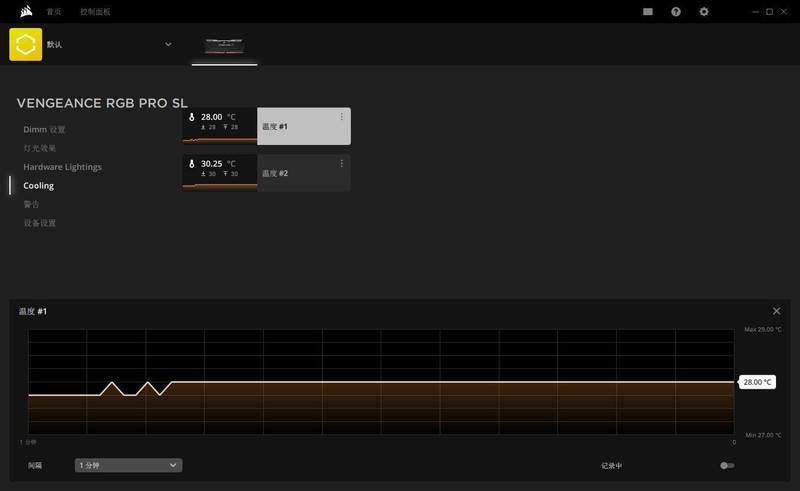
Task: Click the yellow default profile icon
Action: [26, 44]
